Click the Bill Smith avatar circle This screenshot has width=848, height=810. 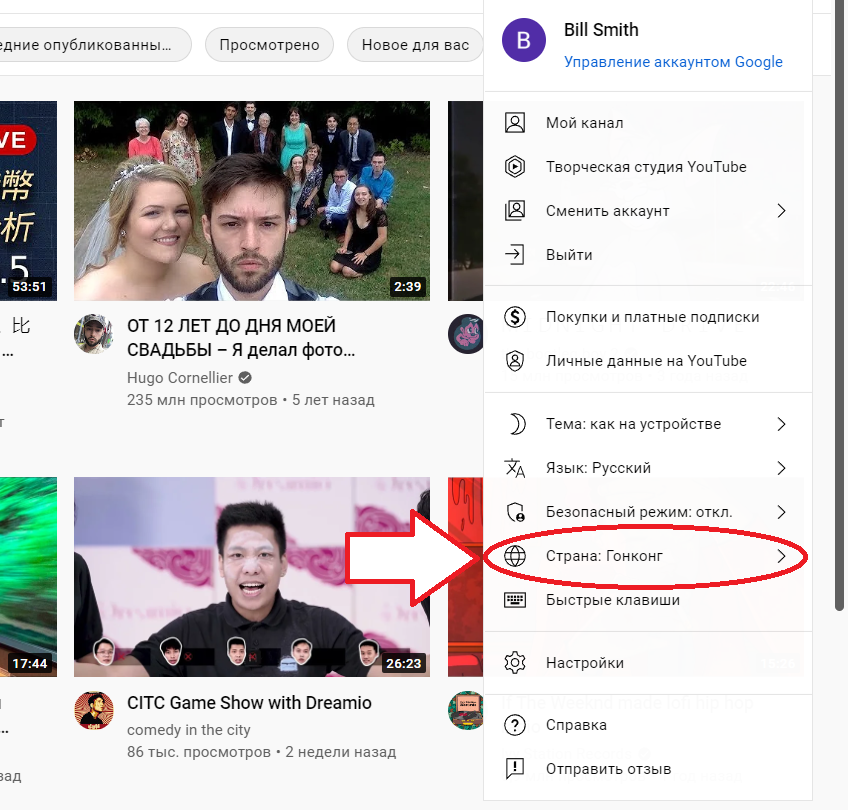tap(524, 41)
